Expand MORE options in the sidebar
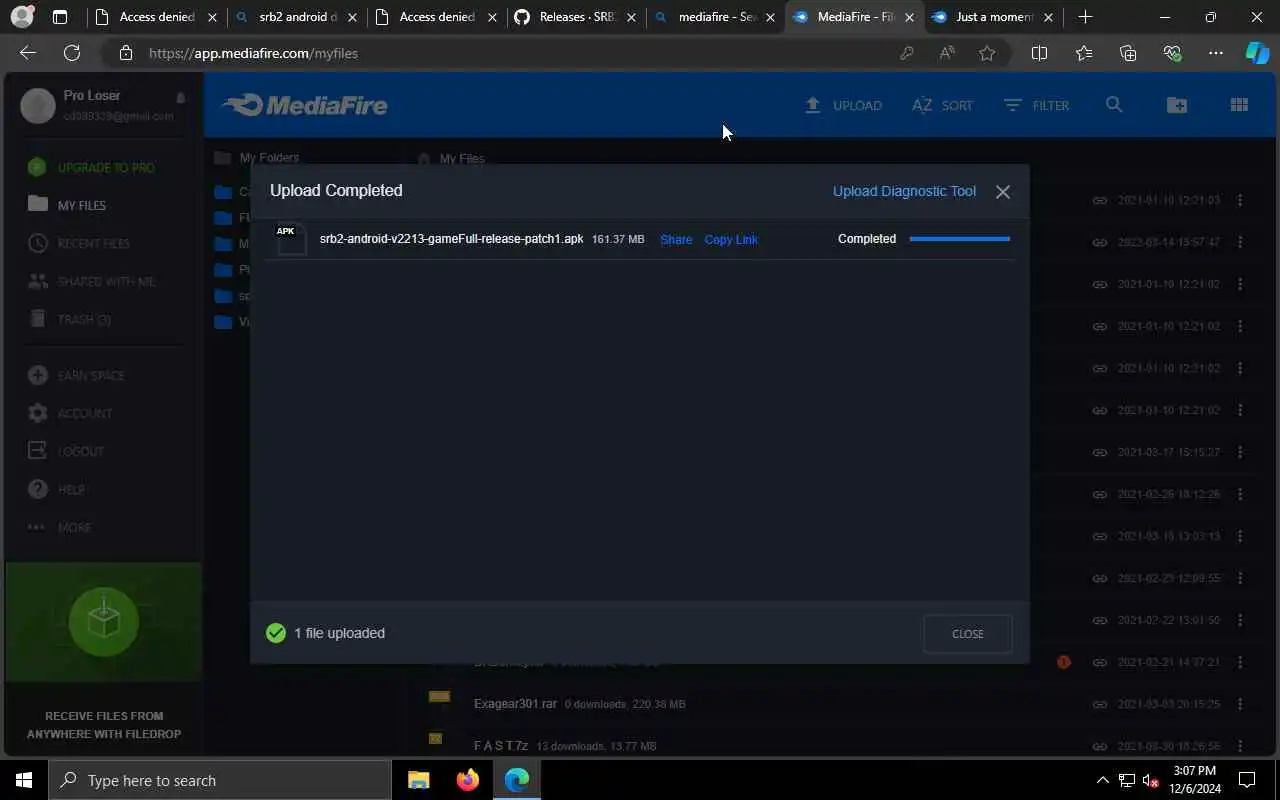 coord(60,527)
